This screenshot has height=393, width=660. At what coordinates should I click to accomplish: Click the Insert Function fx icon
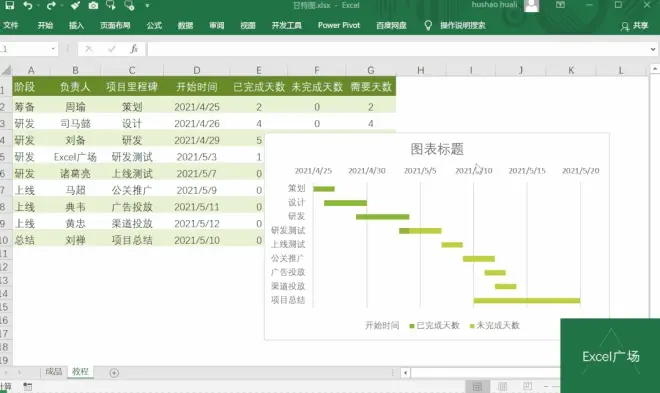click(134, 49)
